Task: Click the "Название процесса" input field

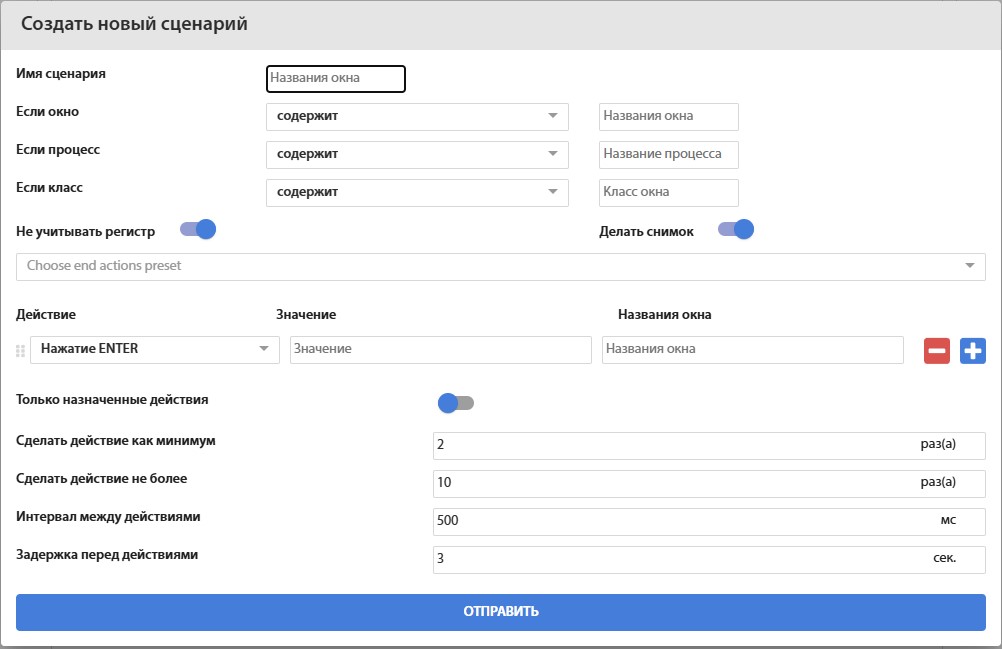Action: coord(668,154)
